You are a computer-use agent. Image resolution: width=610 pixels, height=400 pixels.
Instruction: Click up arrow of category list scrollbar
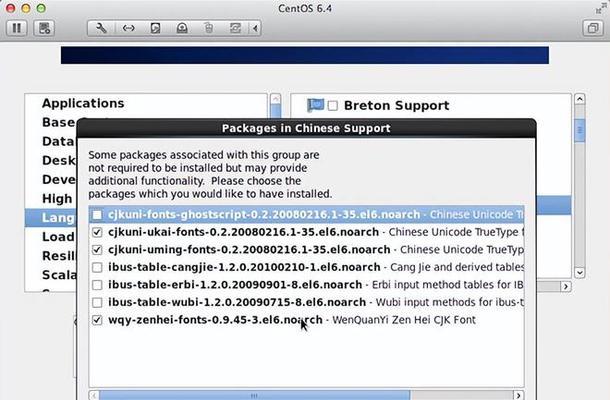tap(275, 99)
